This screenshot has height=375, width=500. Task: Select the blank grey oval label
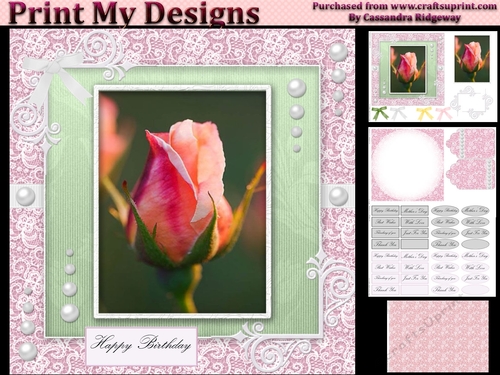tap(475, 244)
